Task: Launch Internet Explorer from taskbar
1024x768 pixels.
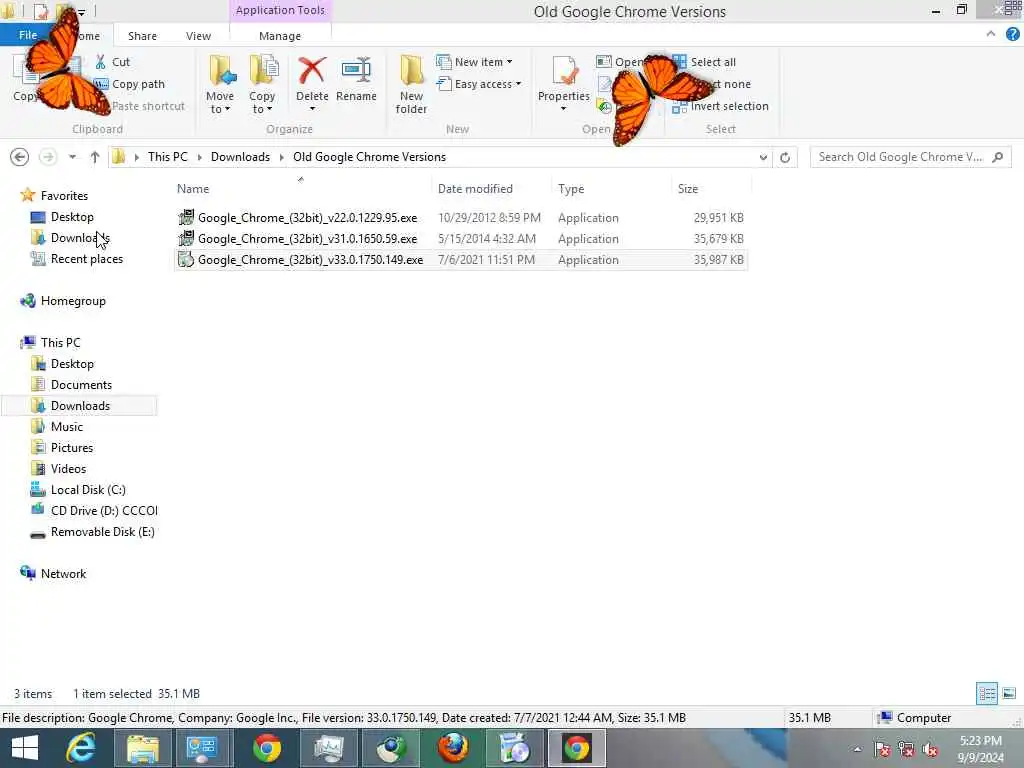Action: pos(81,748)
